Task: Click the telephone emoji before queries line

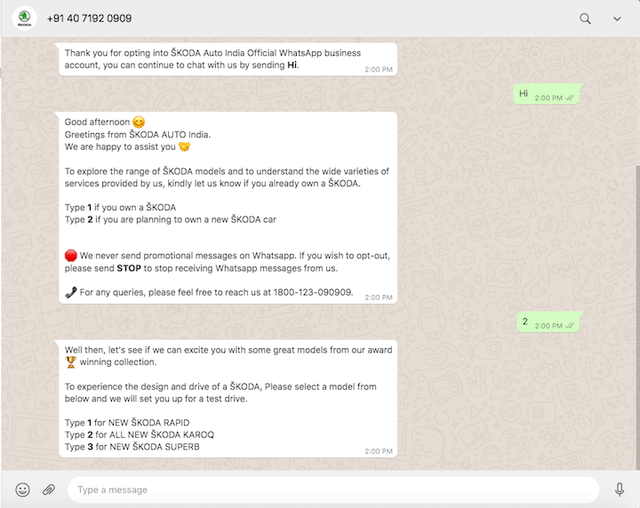Action: 71,292
